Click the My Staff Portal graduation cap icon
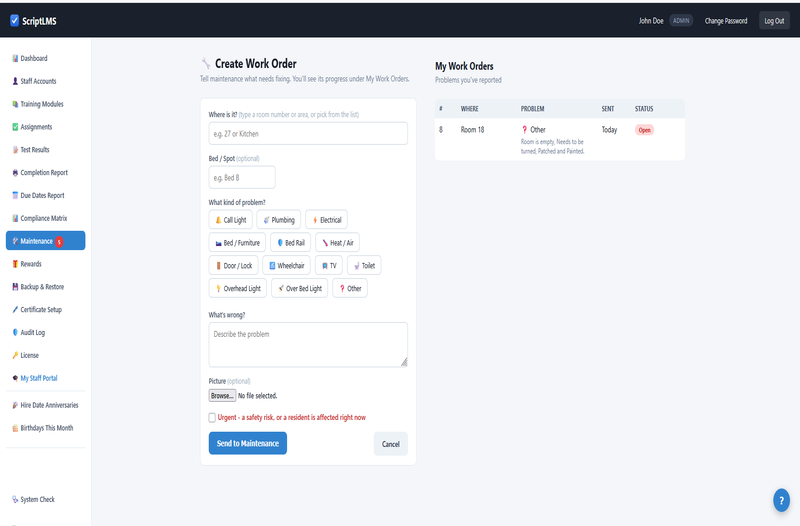The image size is (800, 526). pos(15,378)
